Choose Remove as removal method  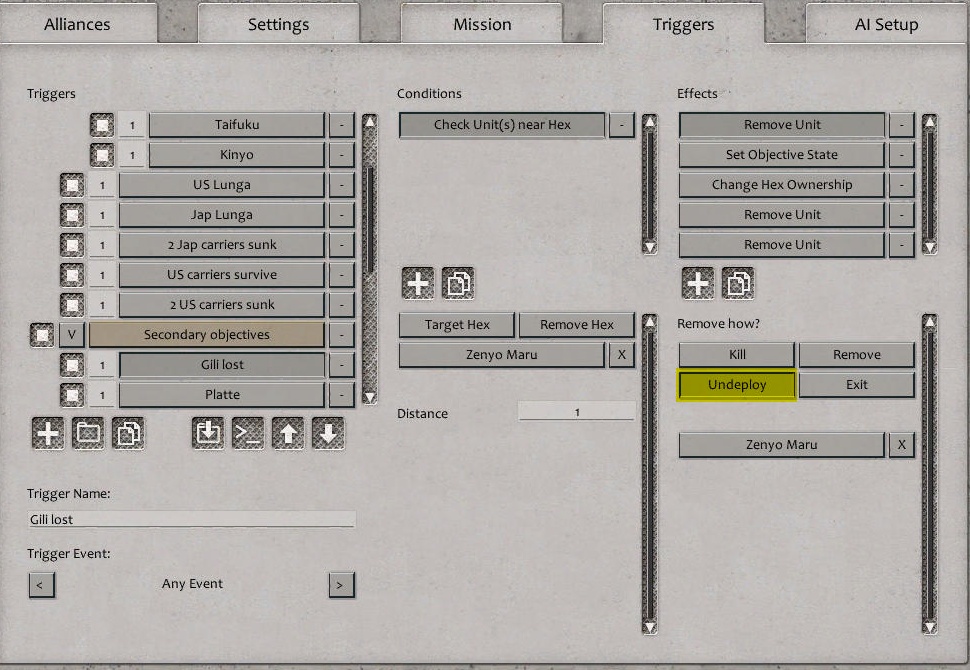click(x=857, y=355)
